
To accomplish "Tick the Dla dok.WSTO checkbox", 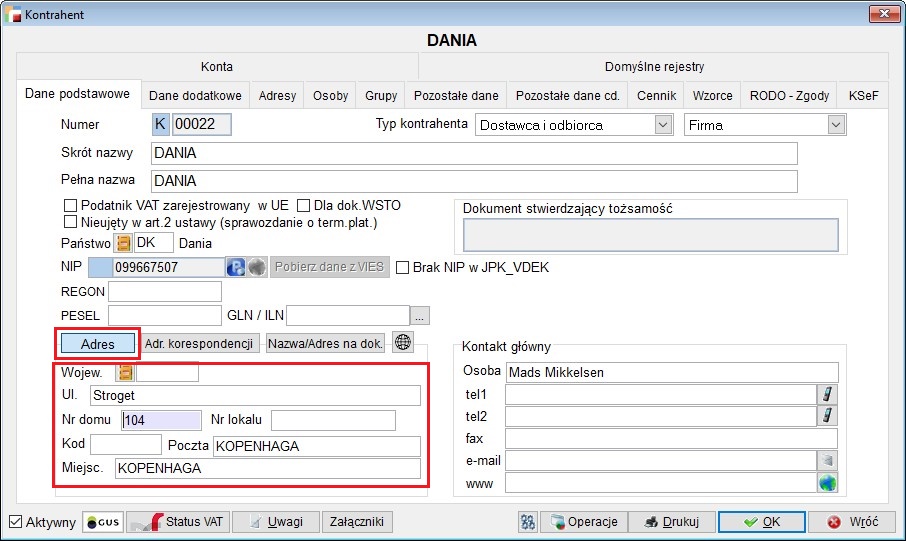I will (305, 206).
